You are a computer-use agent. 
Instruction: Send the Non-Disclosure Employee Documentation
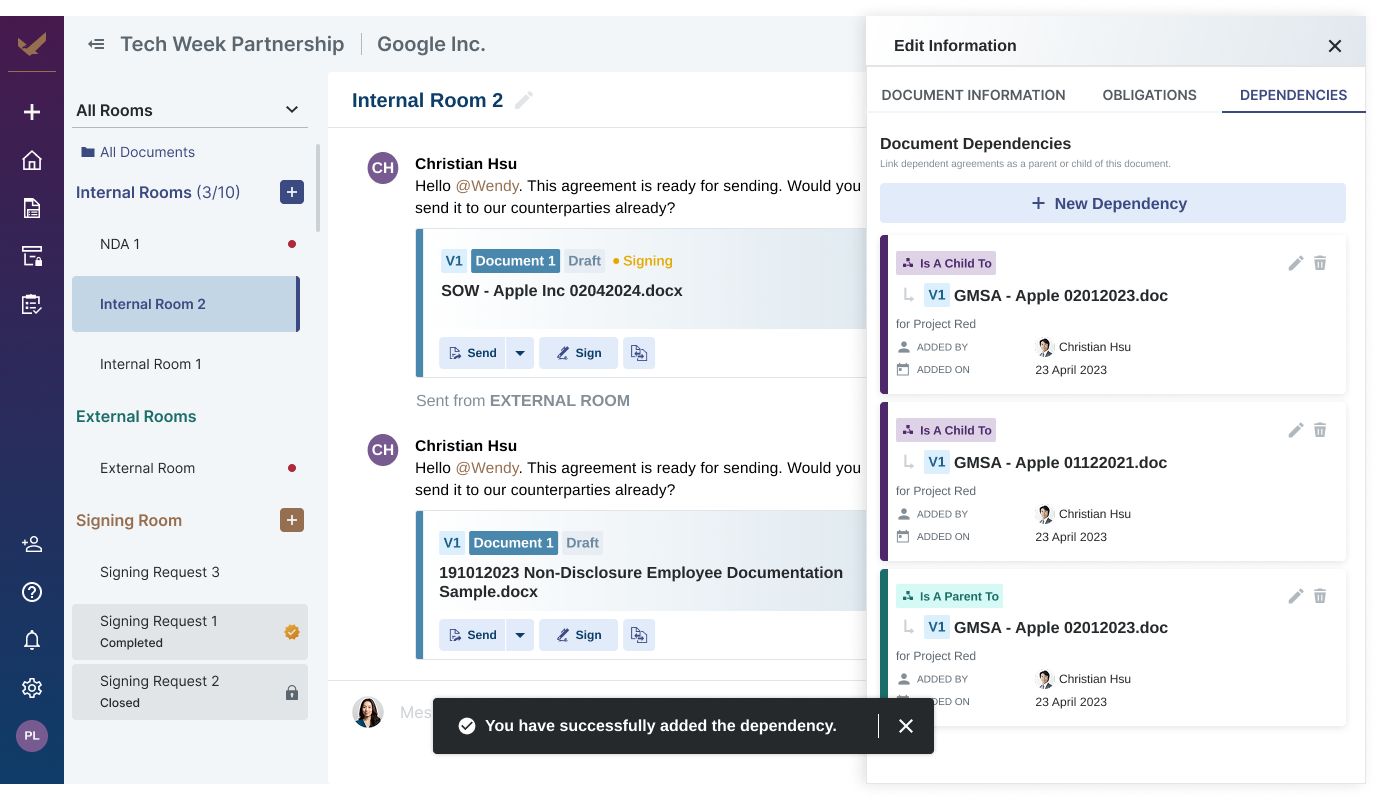point(472,635)
